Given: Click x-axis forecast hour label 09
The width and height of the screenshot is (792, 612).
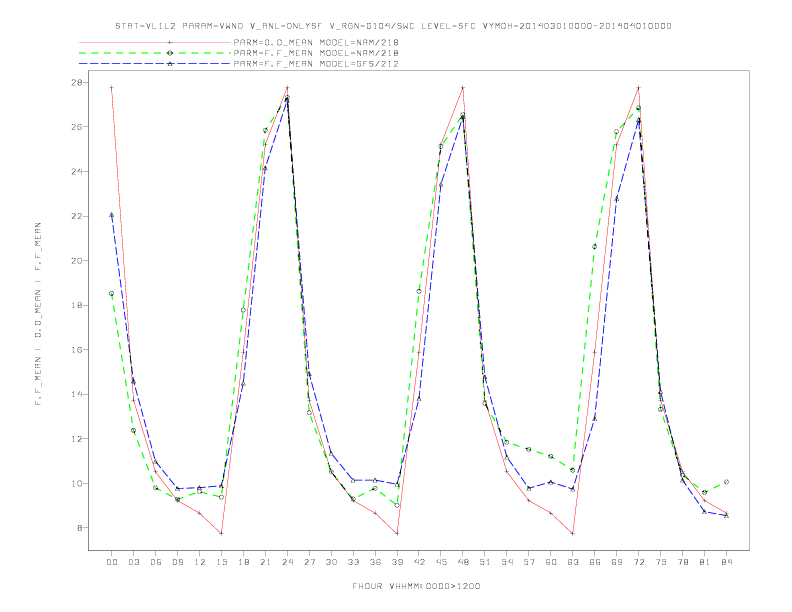Looking at the screenshot, I should pyautogui.click(x=177, y=562).
